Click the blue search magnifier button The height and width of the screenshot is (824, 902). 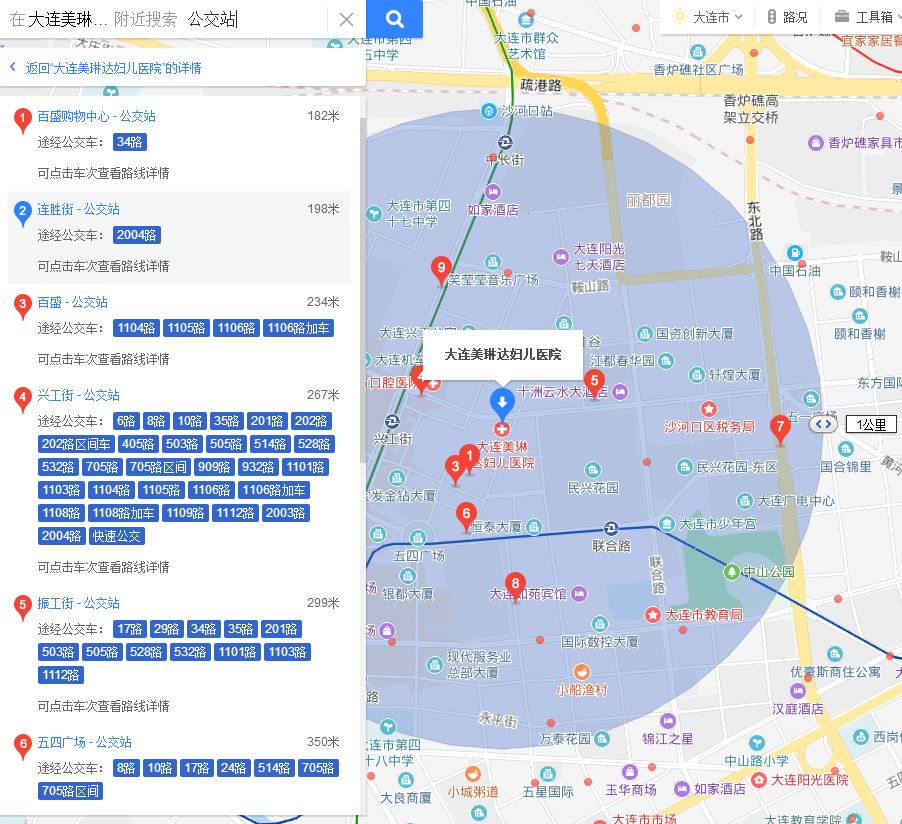coord(394,19)
